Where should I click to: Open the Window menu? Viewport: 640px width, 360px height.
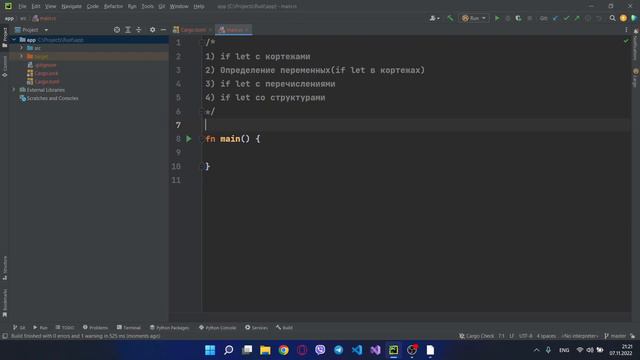click(179, 7)
